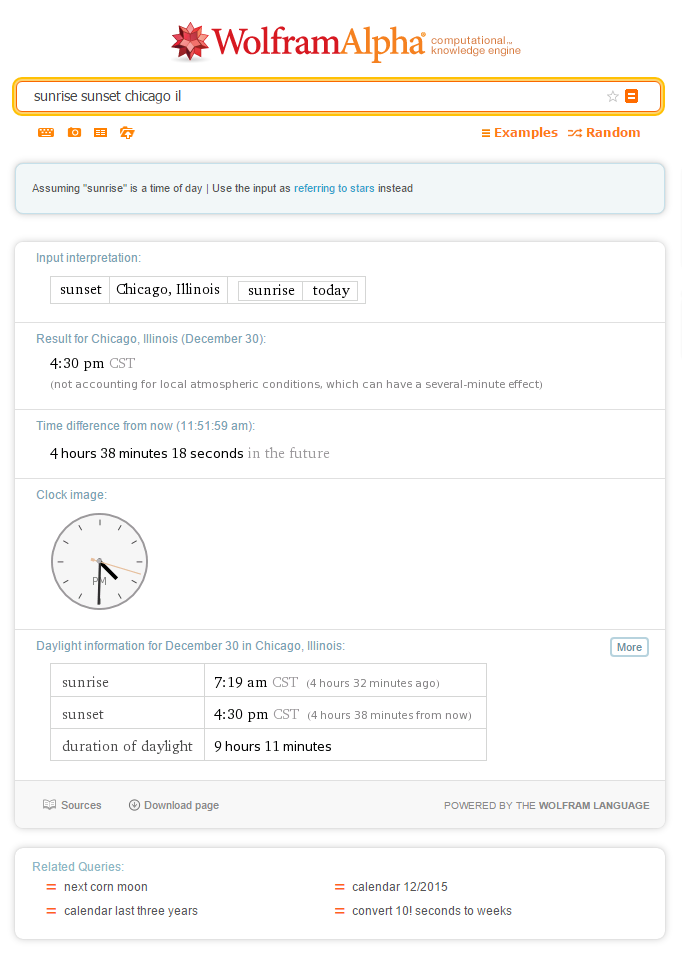
Task: Click the '4 hours 38 minutes from now' value
Action: pos(389,715)
